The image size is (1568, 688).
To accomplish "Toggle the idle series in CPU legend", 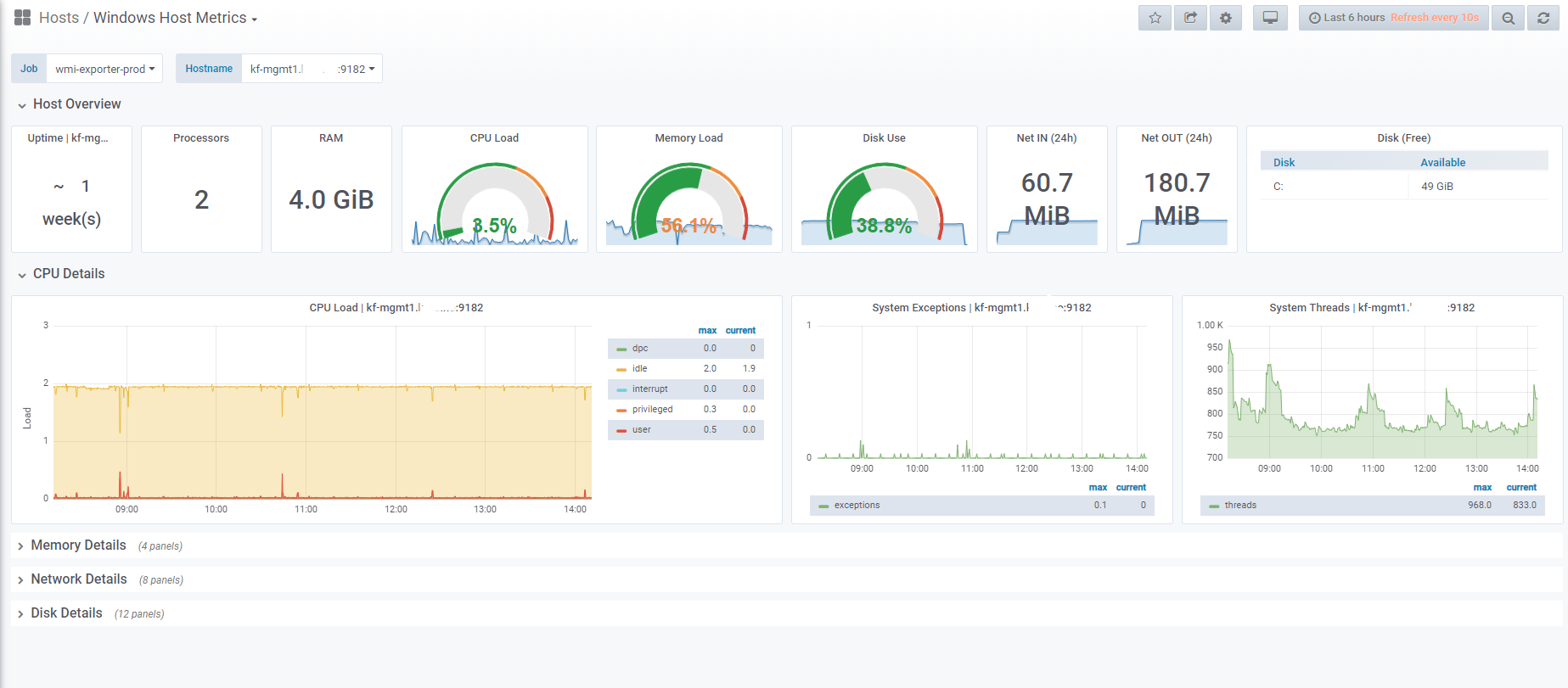I will click(639, 368).
